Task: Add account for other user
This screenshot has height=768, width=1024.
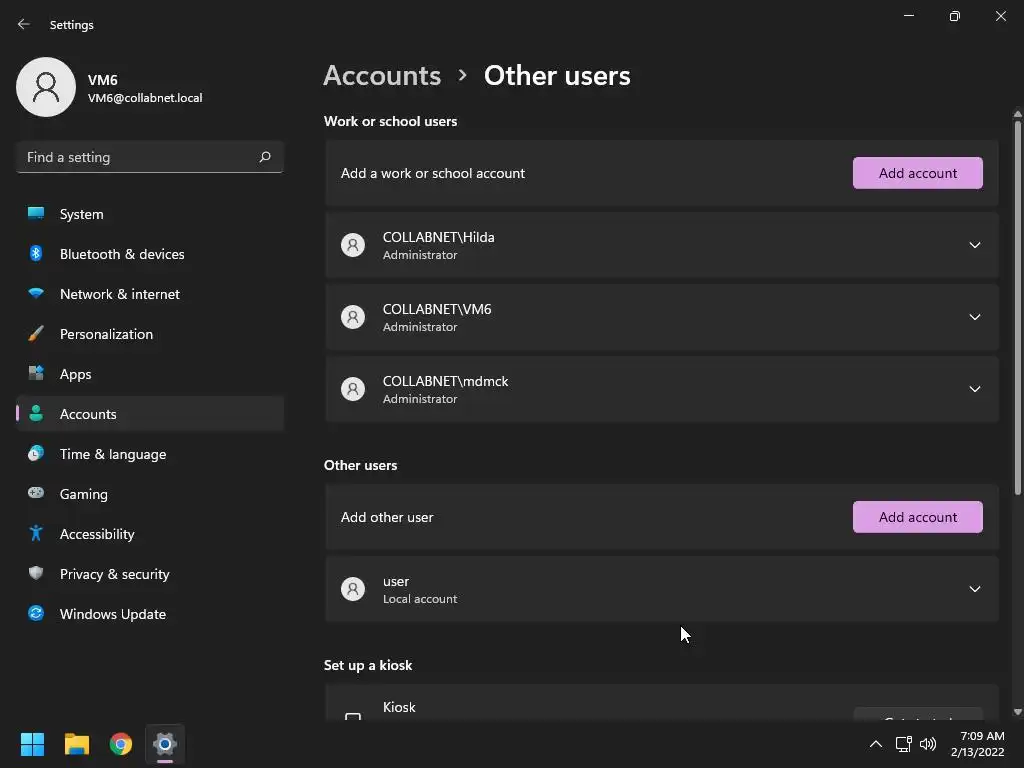Action: [x=917, y=517]
